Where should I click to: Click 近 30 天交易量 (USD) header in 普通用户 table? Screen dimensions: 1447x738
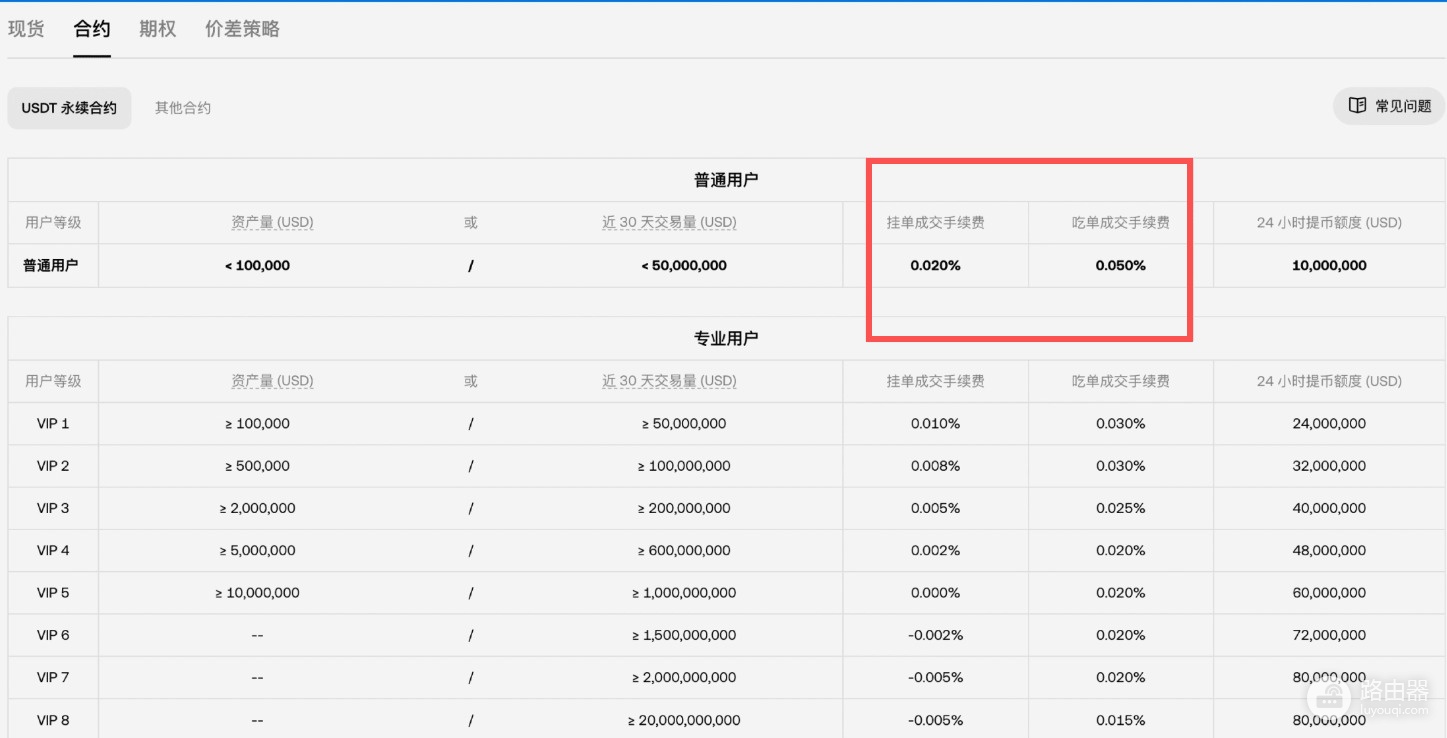click(669, 223)
